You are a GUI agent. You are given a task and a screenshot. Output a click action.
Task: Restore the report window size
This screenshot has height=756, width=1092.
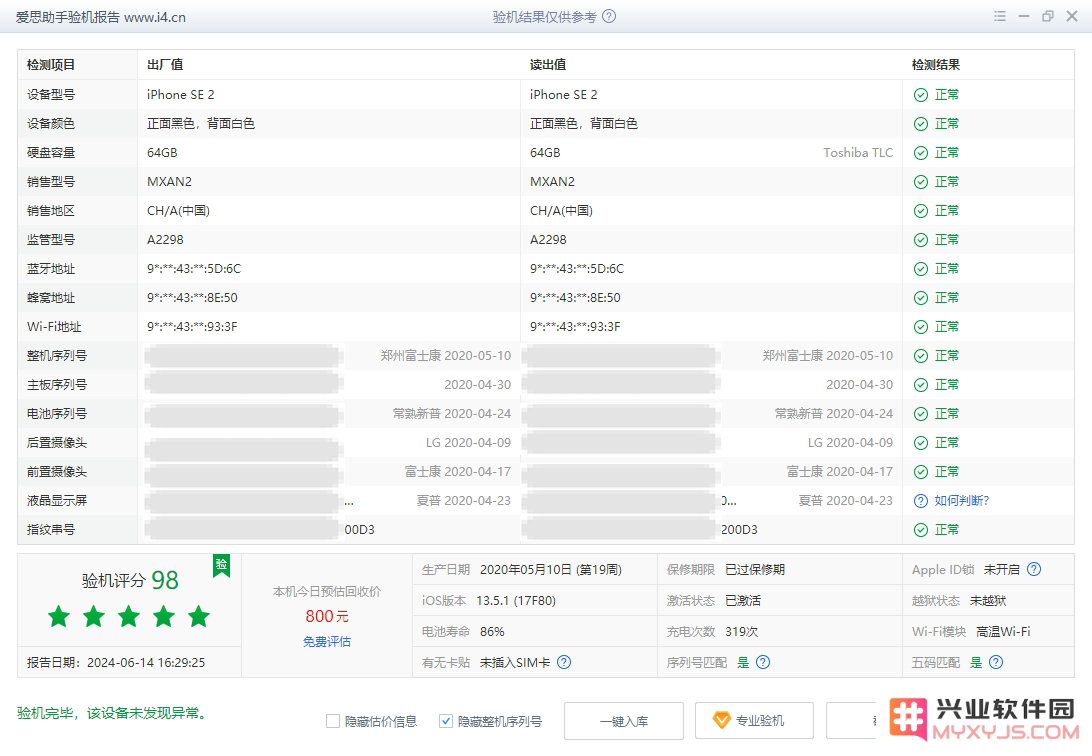[x=1047, y=16]
